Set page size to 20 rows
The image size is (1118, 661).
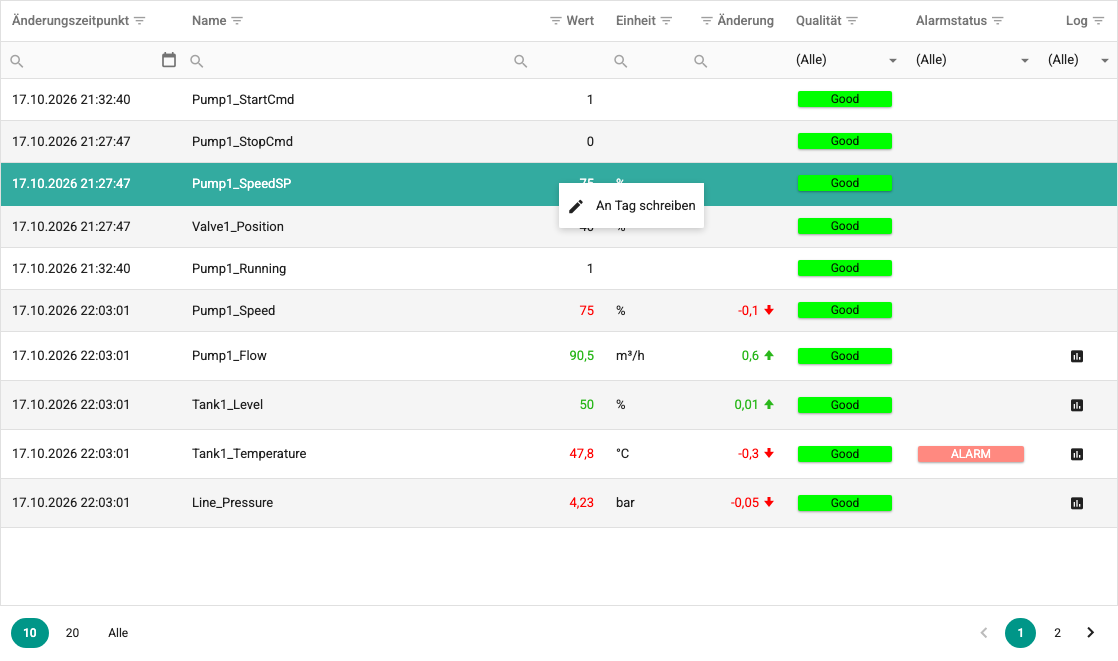coord(73,632)
